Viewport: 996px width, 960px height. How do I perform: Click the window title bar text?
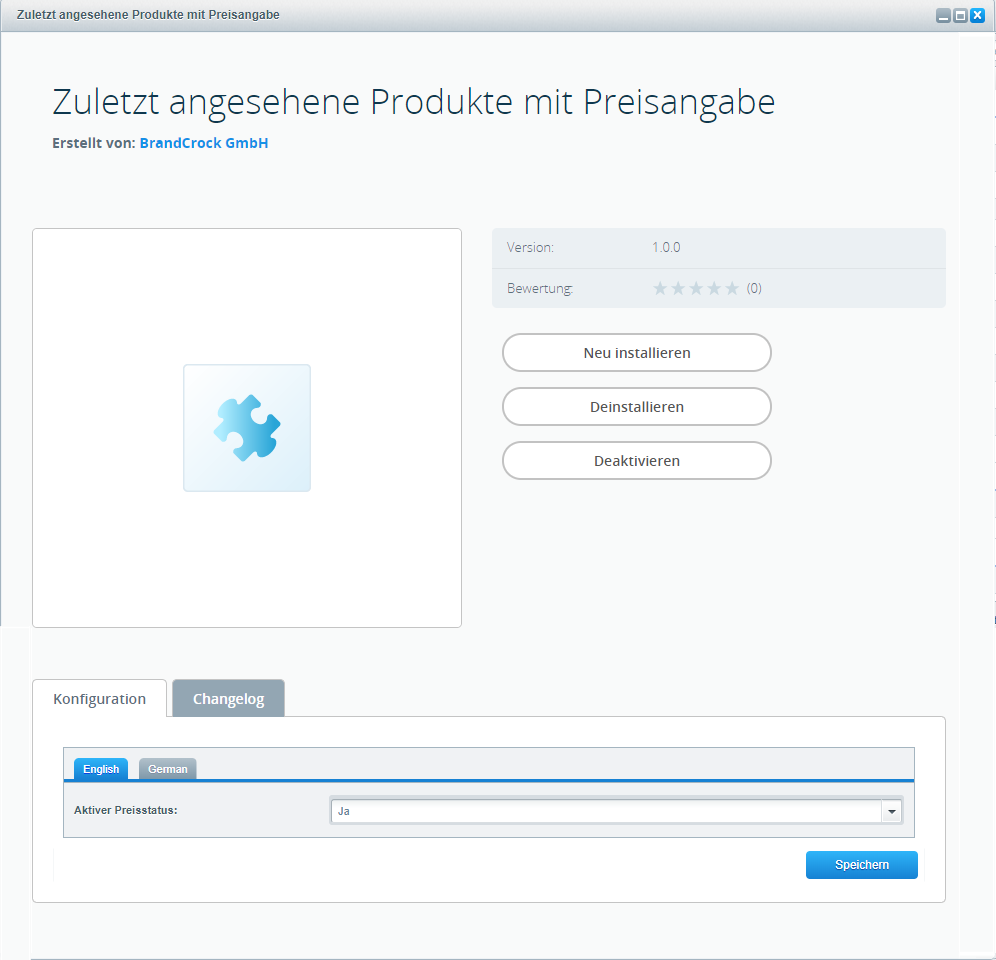pyautogui.click(x=148, y=15)
